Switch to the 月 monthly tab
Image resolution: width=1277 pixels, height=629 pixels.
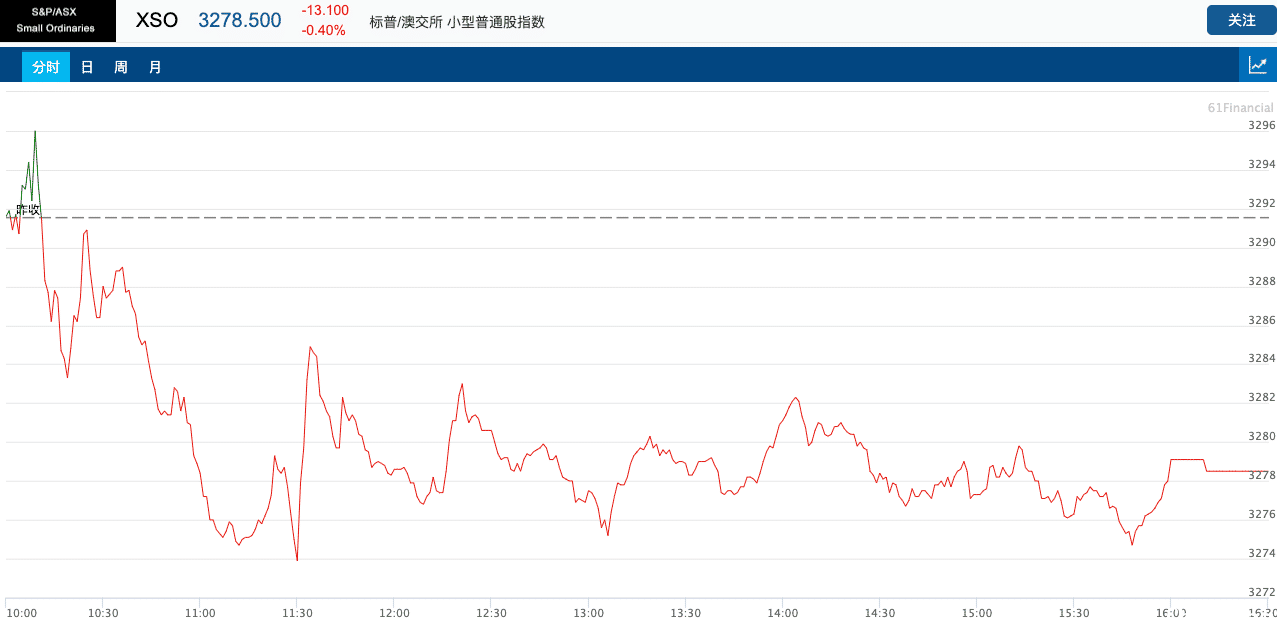(x=155, y=67)
